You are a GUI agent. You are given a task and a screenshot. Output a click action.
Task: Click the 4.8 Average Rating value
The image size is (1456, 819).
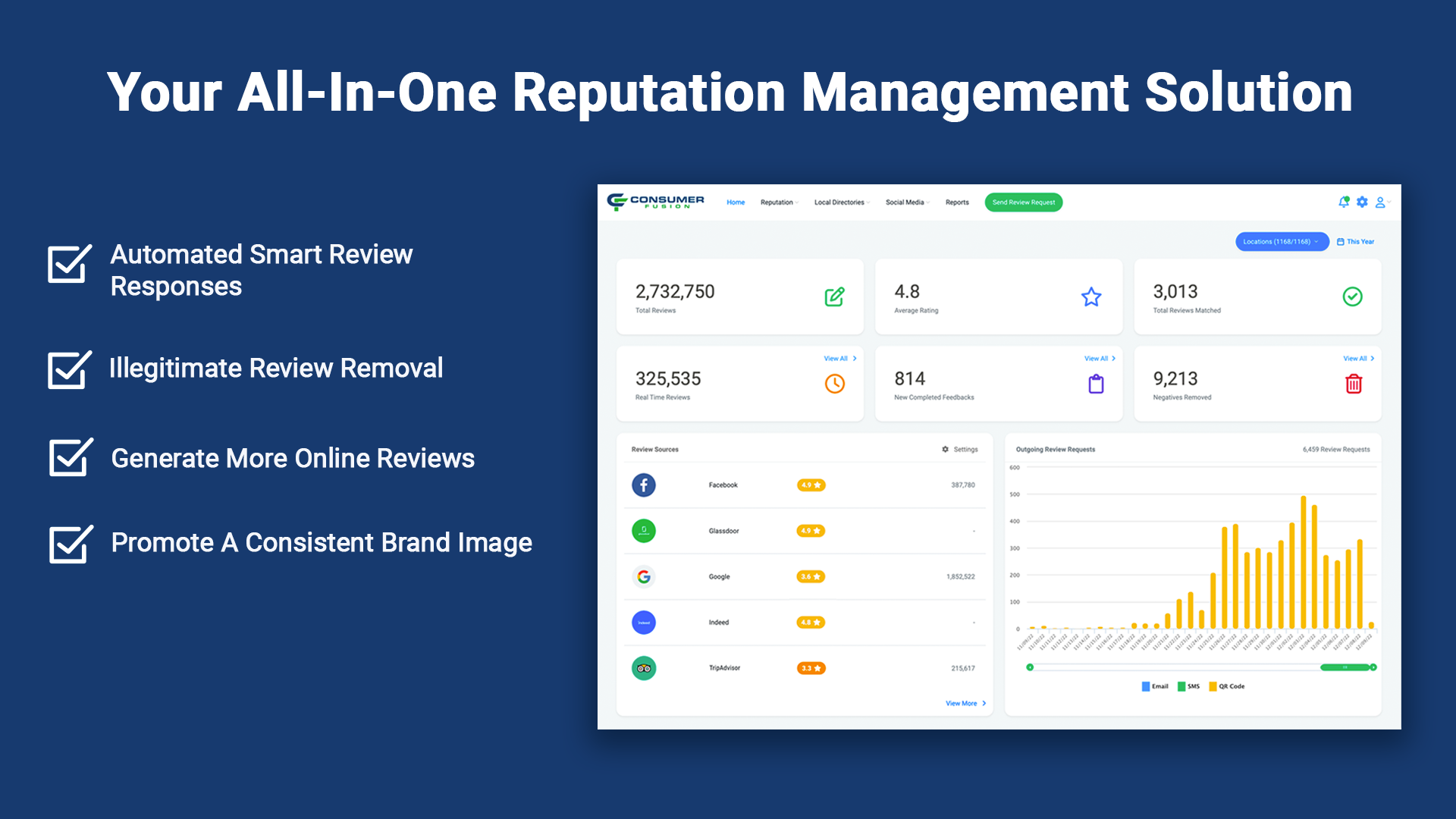(907, 291)
